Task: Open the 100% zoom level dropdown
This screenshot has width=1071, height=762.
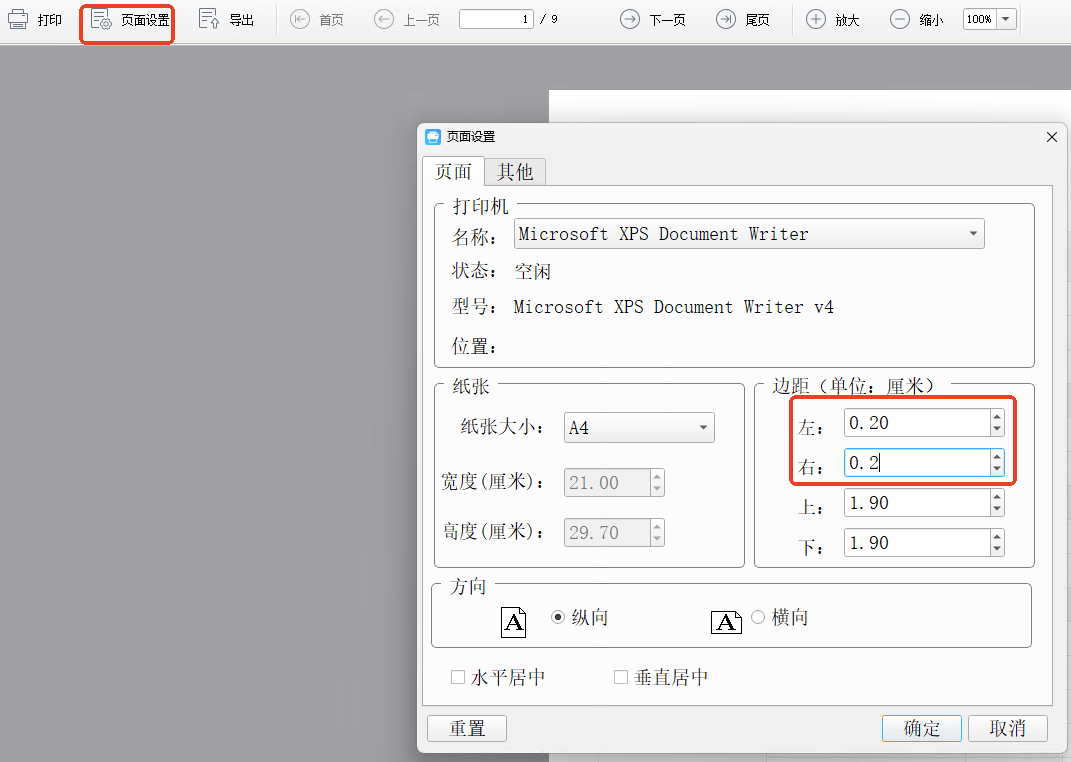Action: [x=1005, y=19]
